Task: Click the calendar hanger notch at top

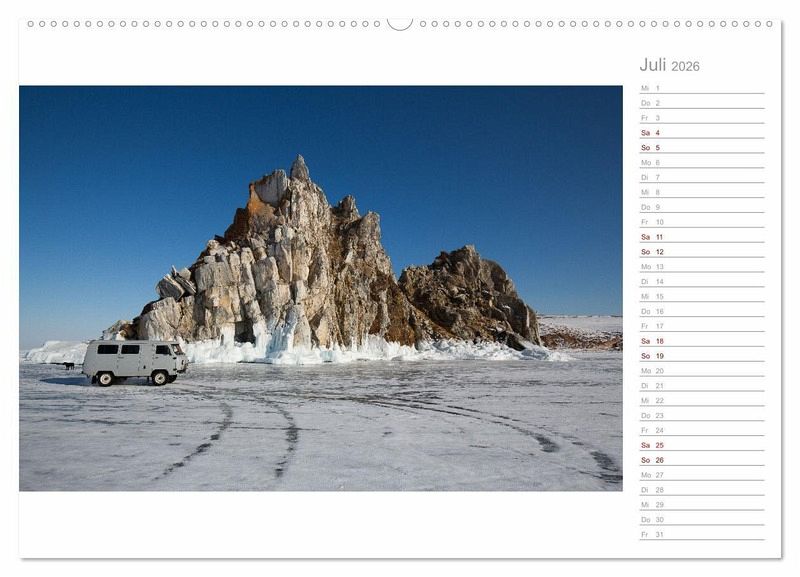Action: point(400,23)
